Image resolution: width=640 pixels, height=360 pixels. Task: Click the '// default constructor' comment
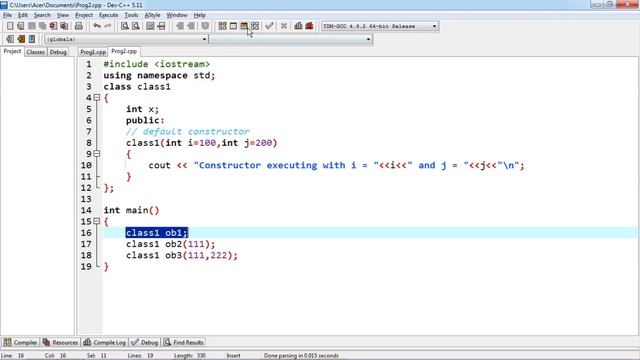point(187,131)
